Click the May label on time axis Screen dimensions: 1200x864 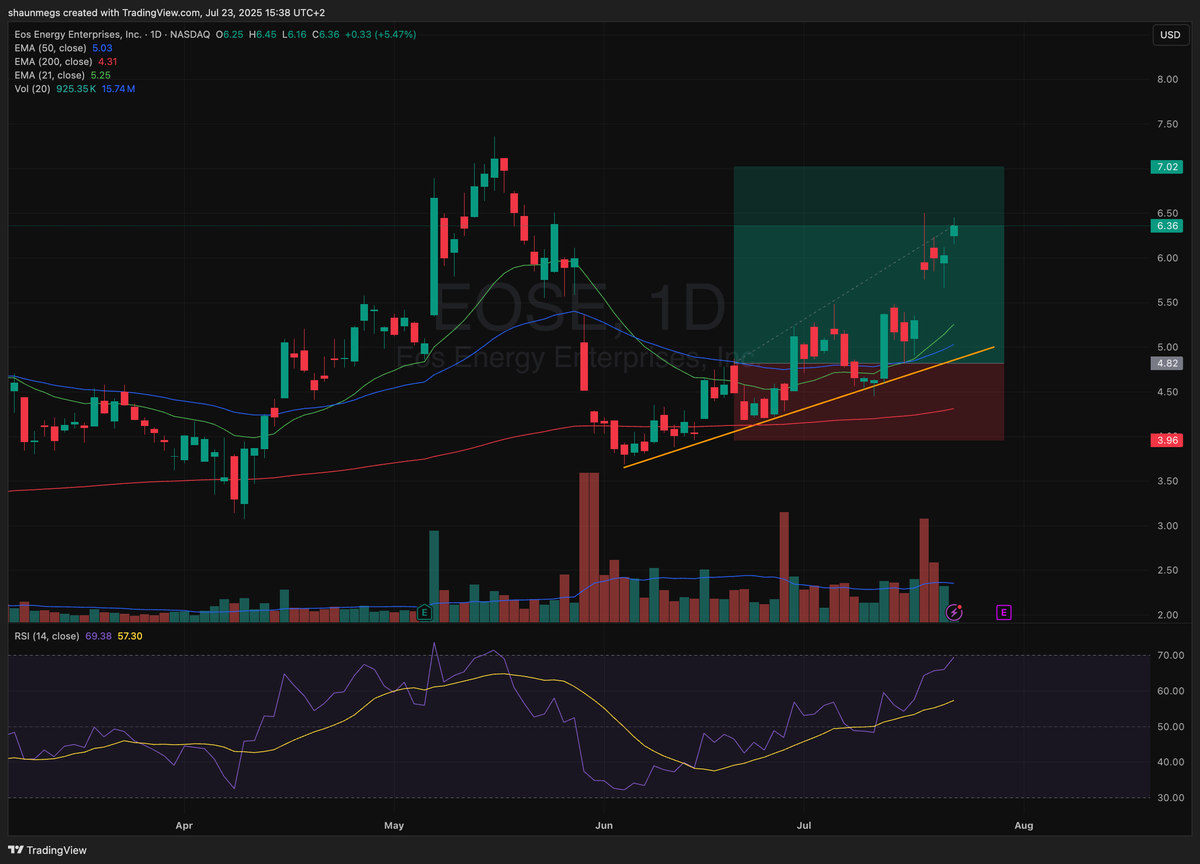click(393, 826)
